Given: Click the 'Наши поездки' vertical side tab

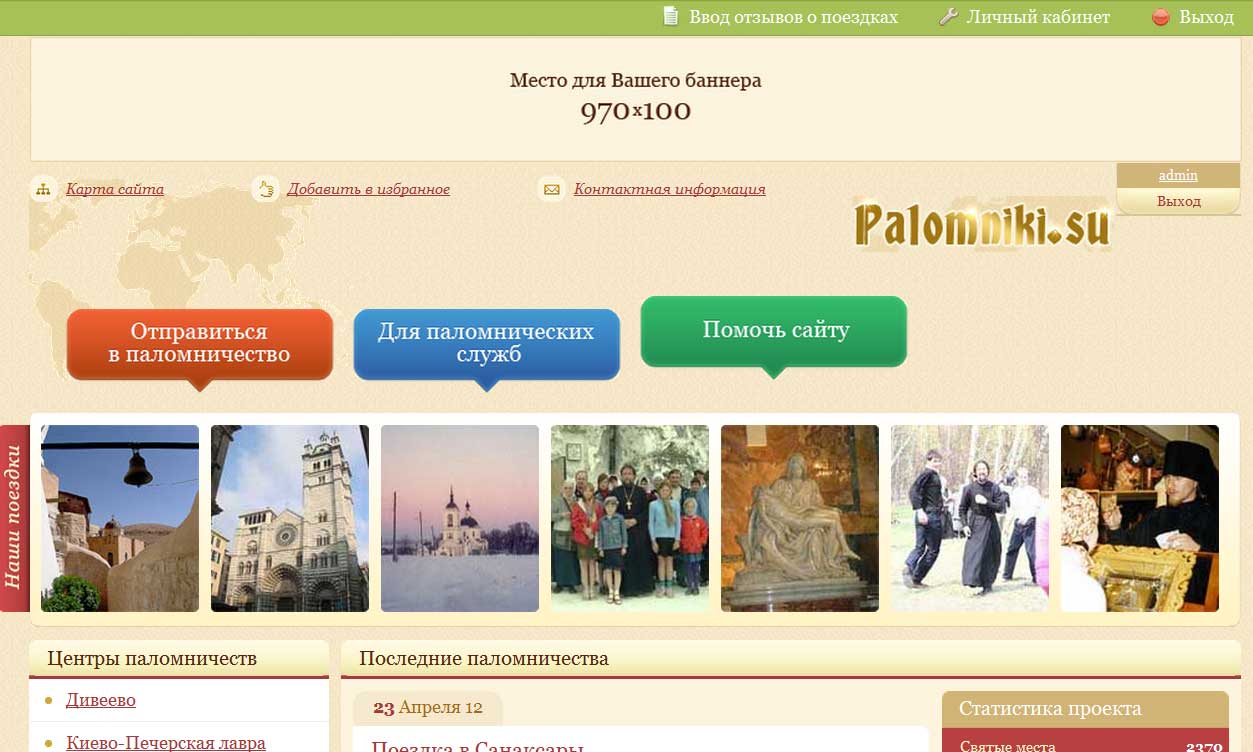Looking at the screenshot, I should (14, 518).
